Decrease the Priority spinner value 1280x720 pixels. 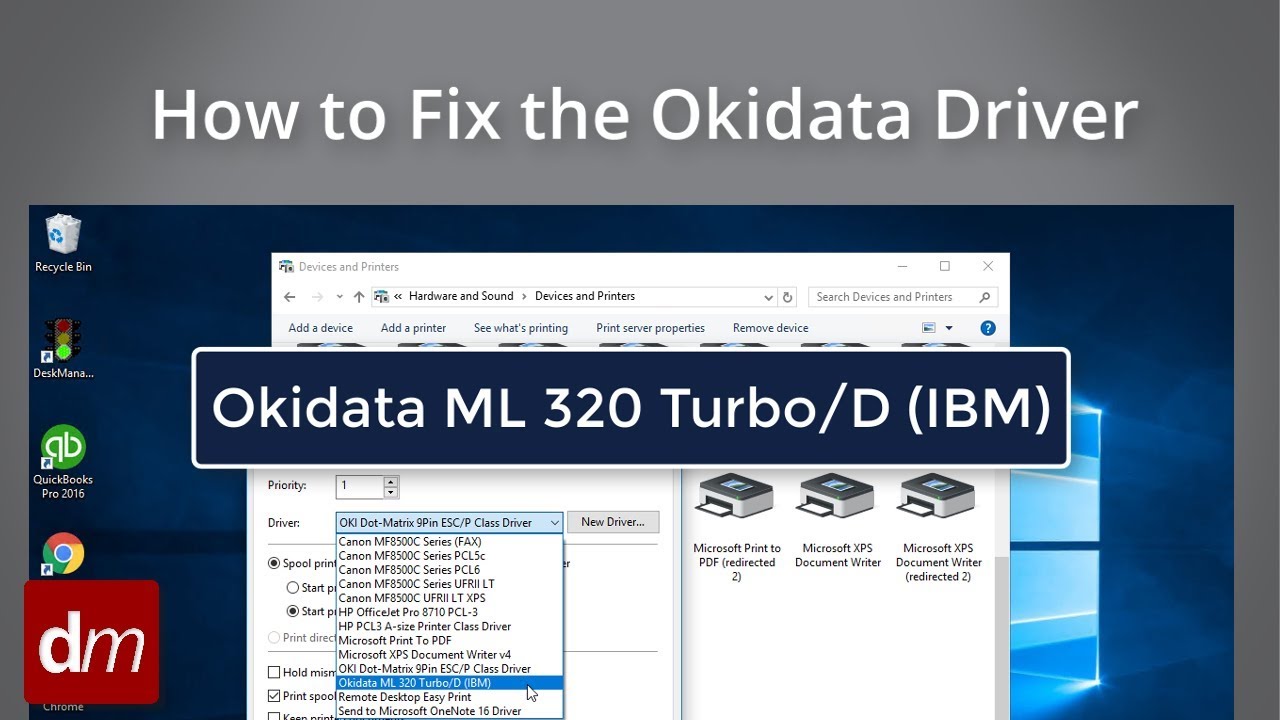(x=391, y=492)
